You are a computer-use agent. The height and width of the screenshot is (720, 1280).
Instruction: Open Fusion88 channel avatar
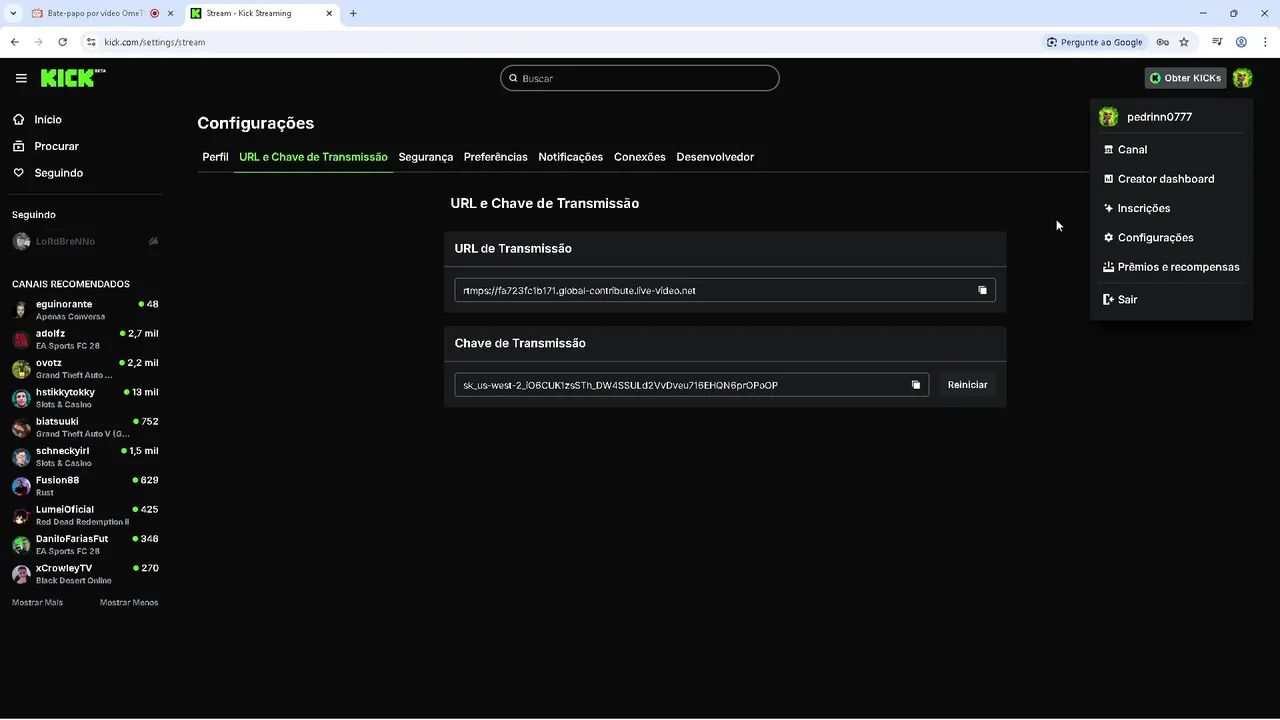point(21,486)
